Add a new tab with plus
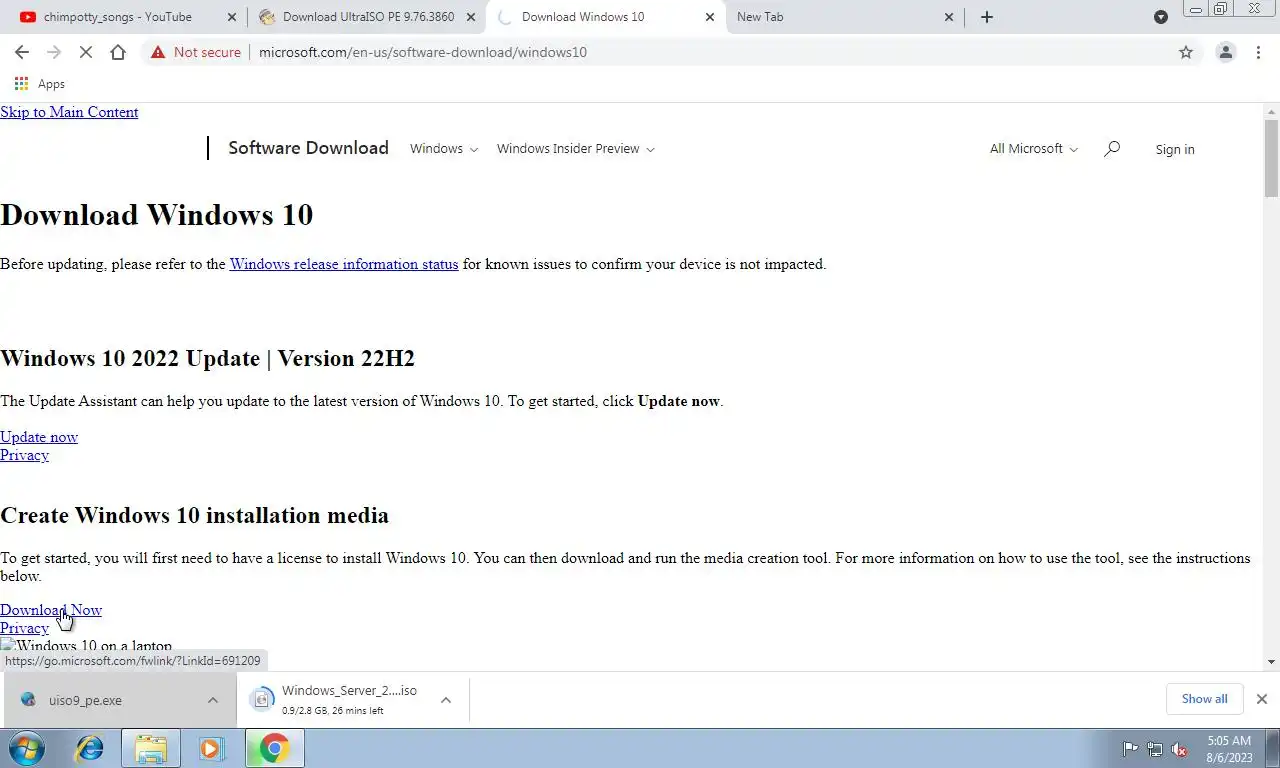Image resolution: width=1280 pixels, height=768 pixels. [987, 17]
